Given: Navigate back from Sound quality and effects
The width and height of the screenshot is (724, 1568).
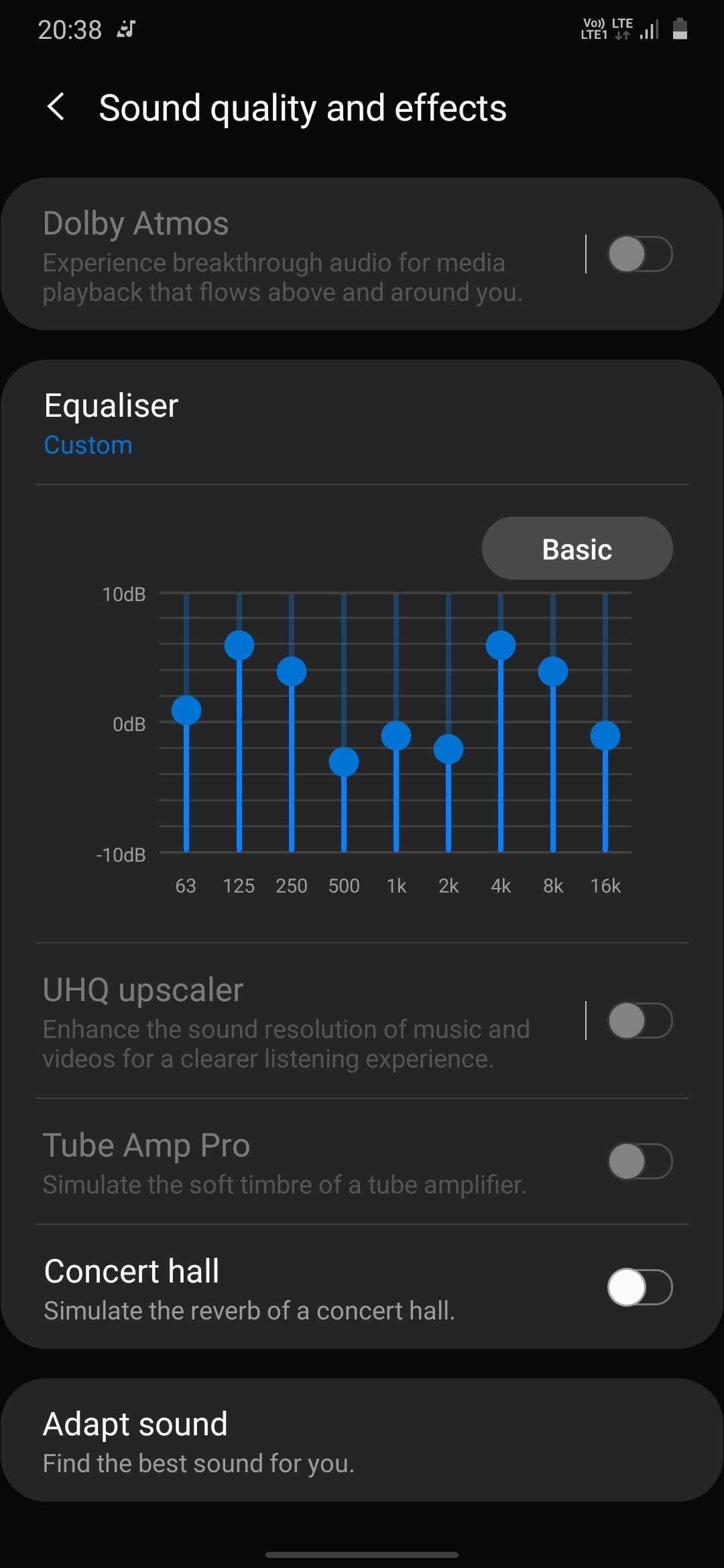Looking at the screenshot, I should tap(56, 107).
